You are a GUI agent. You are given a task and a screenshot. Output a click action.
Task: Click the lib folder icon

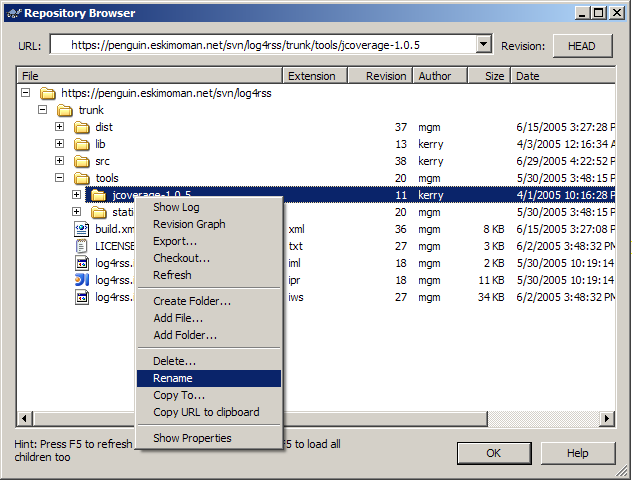[x=81, y=144]
